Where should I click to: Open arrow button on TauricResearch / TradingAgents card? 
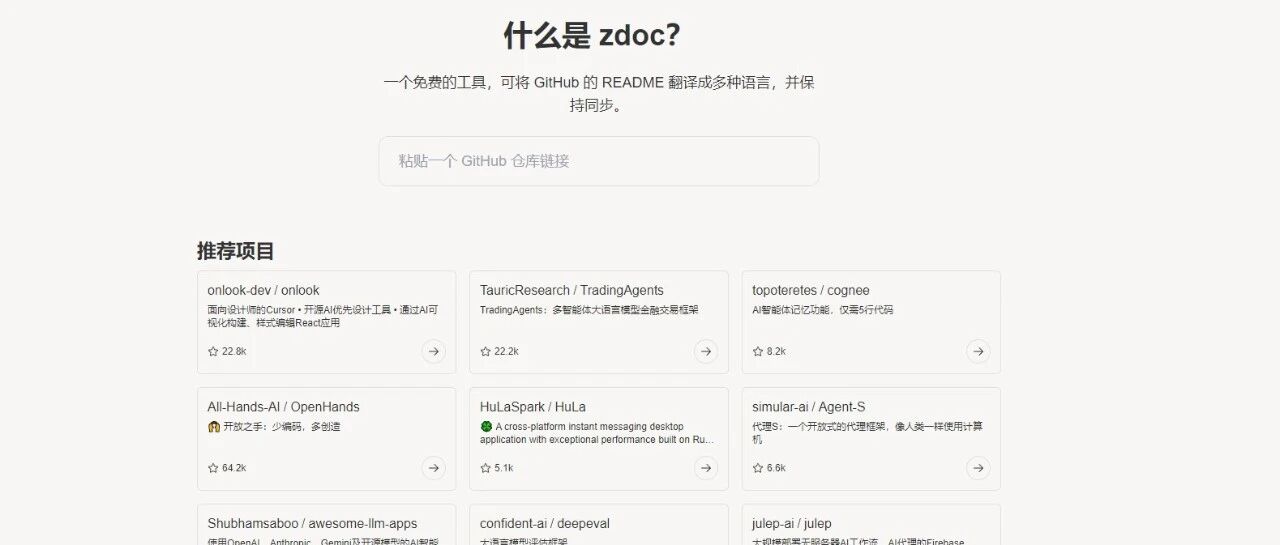(706, 351)
